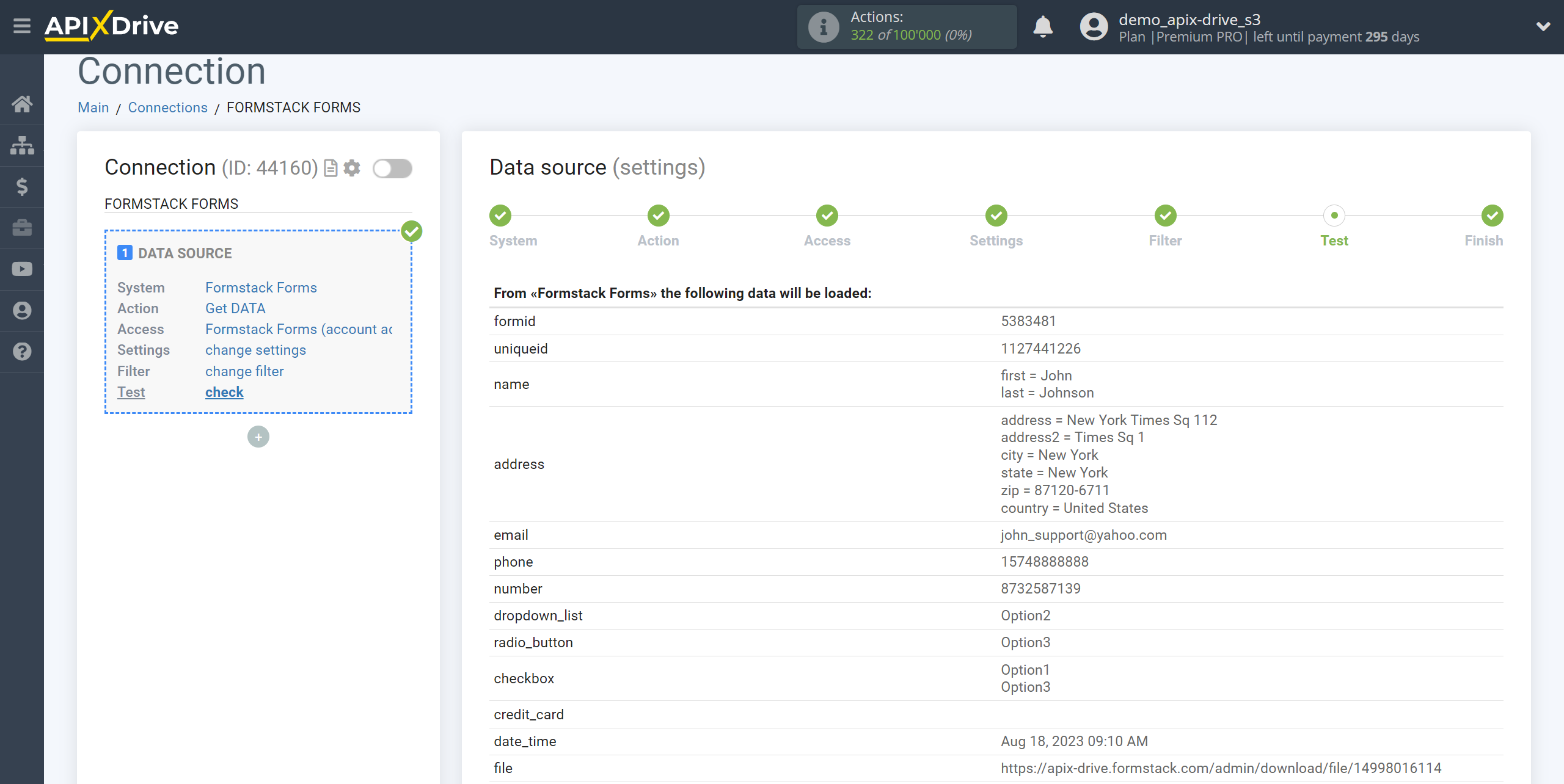
Task: Open the connections sitemap sidebar icon
Action: [22, 145]
